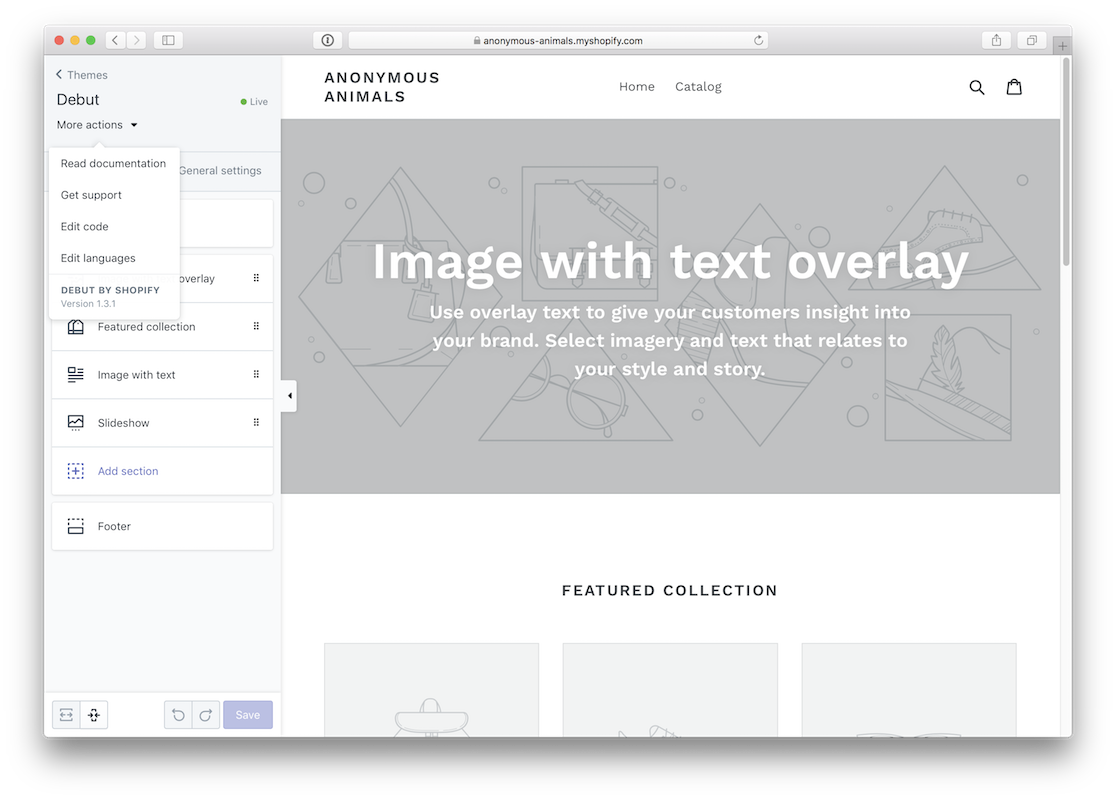The width and height of the screenshot is (1116, 800).
Task: Open the Home nav link
Action: (636, 86)
